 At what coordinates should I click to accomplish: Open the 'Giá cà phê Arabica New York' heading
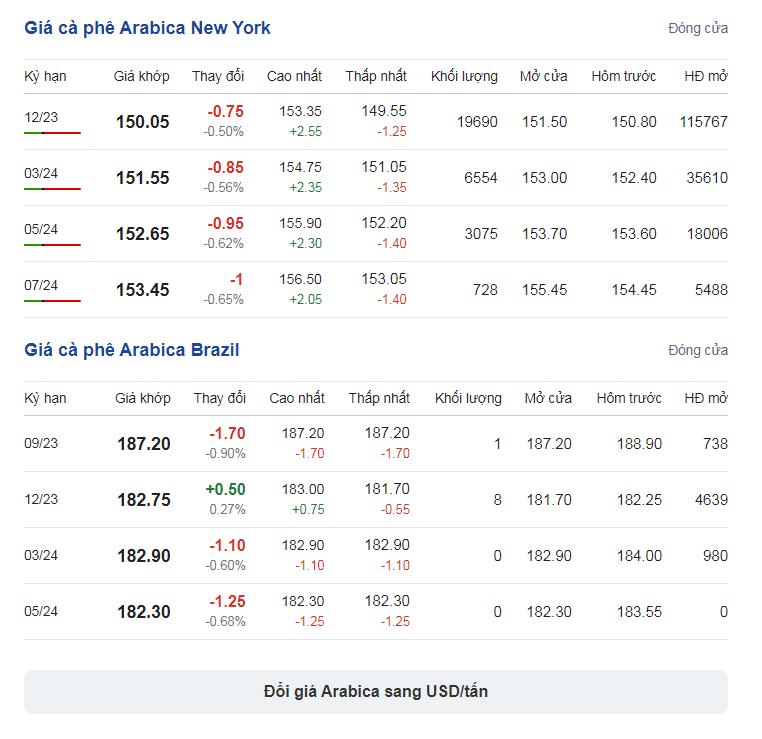click(147, 28)
